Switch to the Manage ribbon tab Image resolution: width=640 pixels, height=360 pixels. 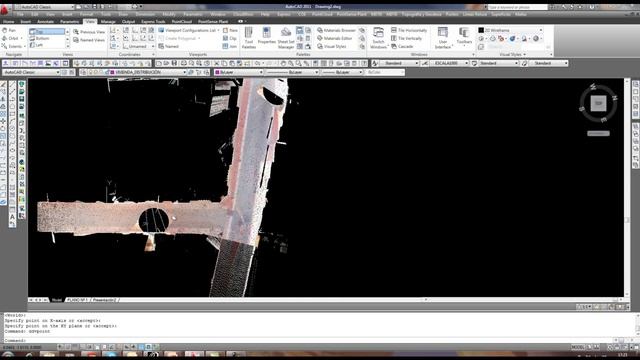click(x=108, y=22)
